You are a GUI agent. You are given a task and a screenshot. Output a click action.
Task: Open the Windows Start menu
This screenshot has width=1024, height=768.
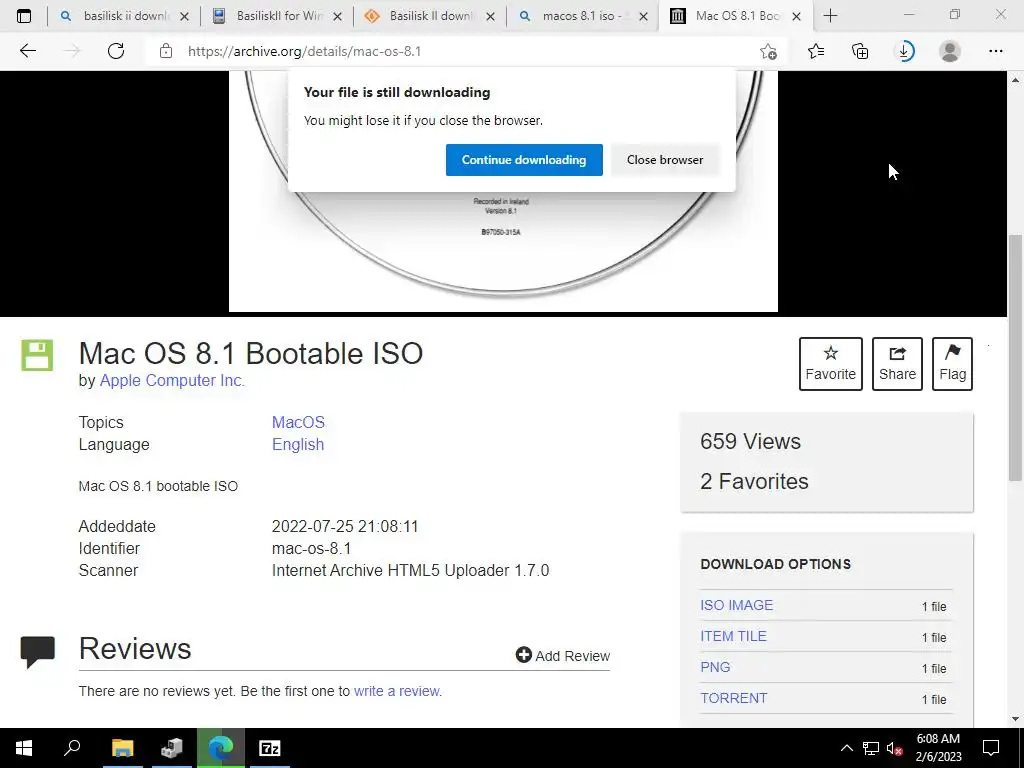click(24, 748)
